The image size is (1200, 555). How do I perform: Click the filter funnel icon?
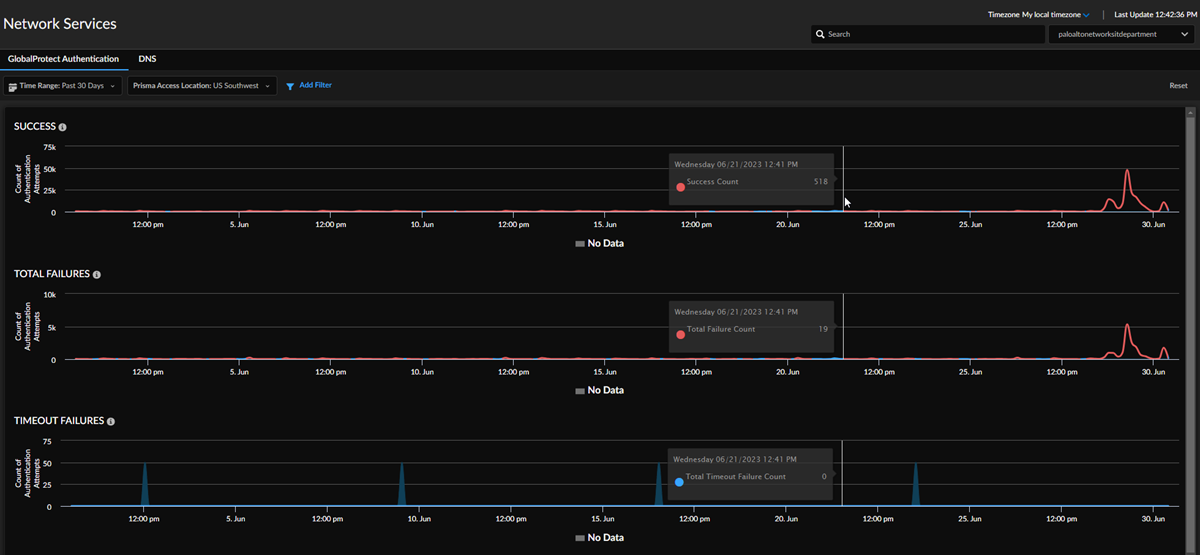(x=290, y=87)
